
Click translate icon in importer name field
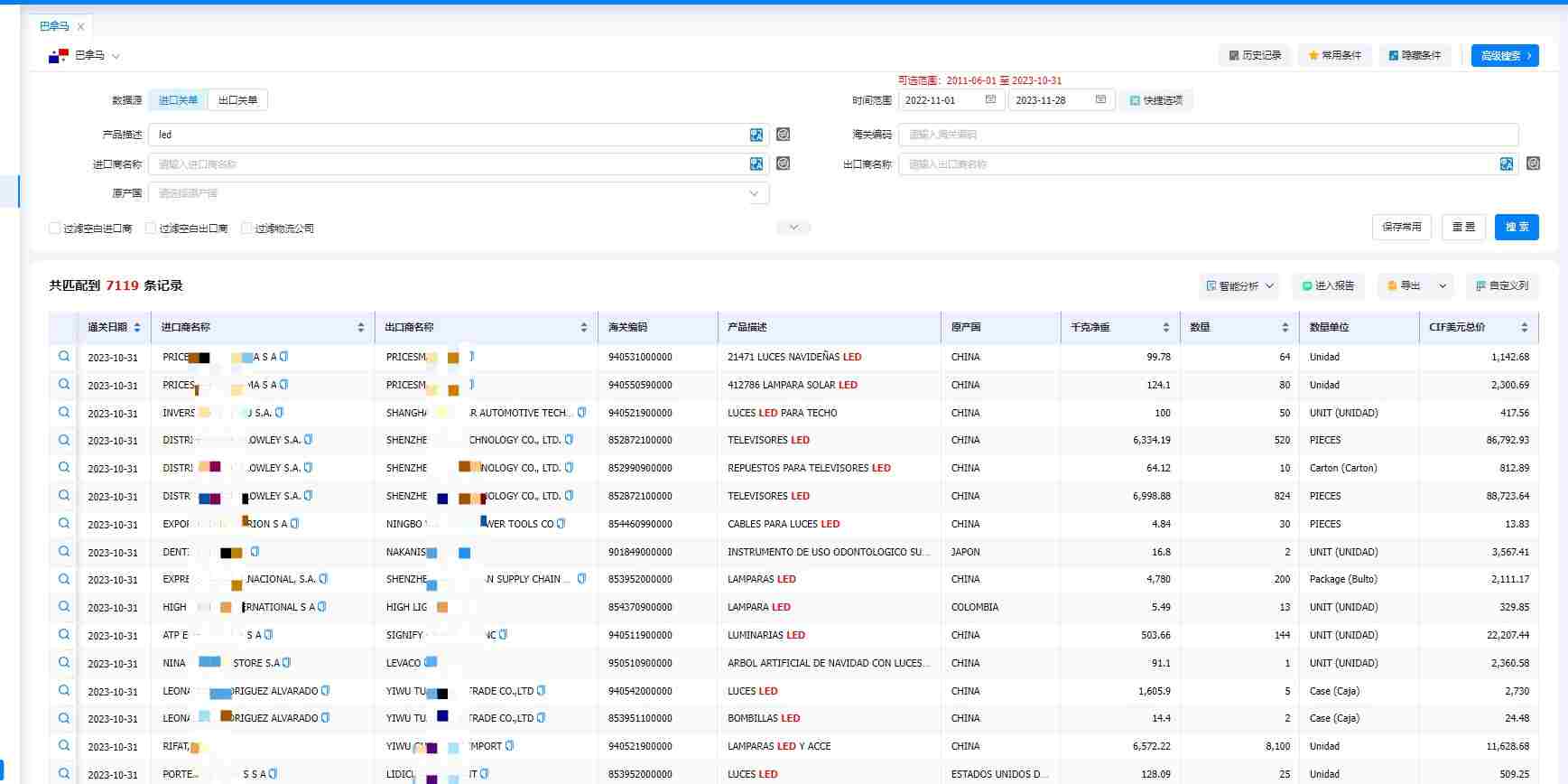(756, 163)
